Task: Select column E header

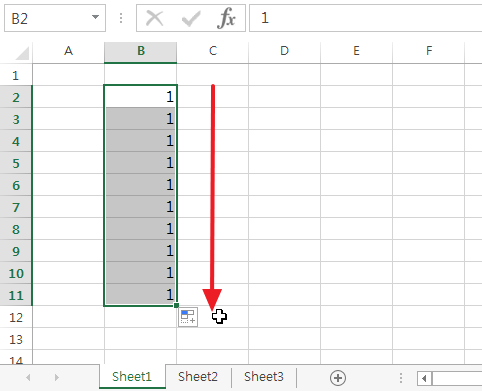Action: (356, 52)
